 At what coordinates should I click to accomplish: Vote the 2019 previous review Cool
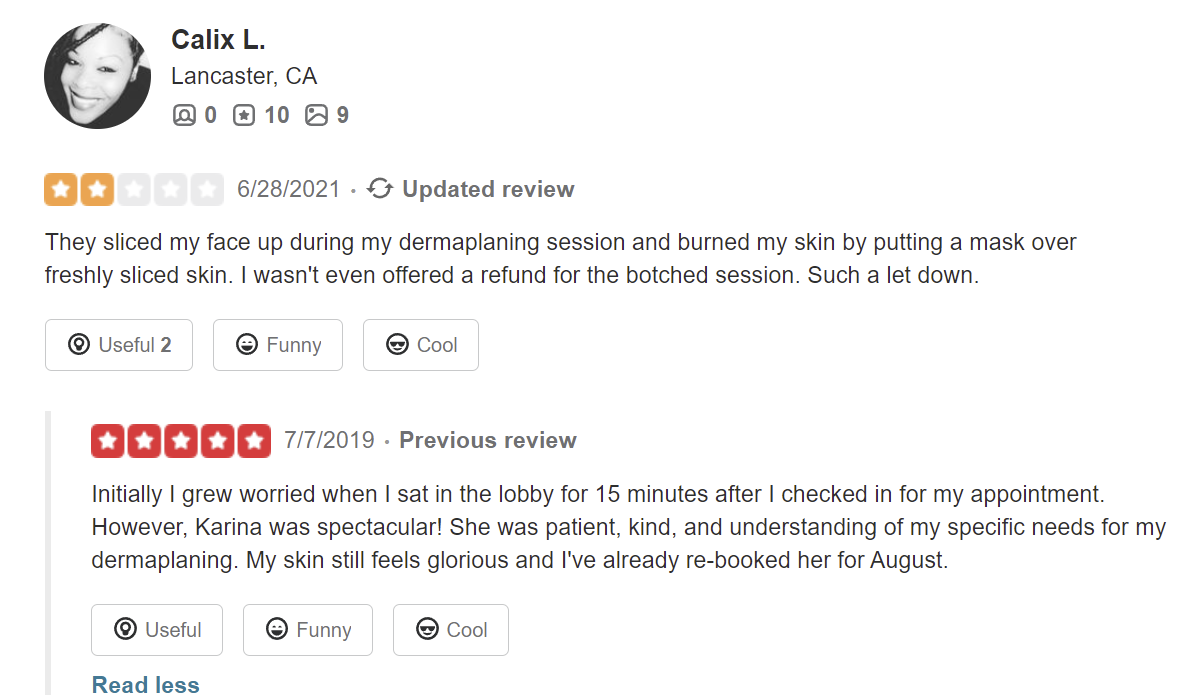(x=451, y=630)
